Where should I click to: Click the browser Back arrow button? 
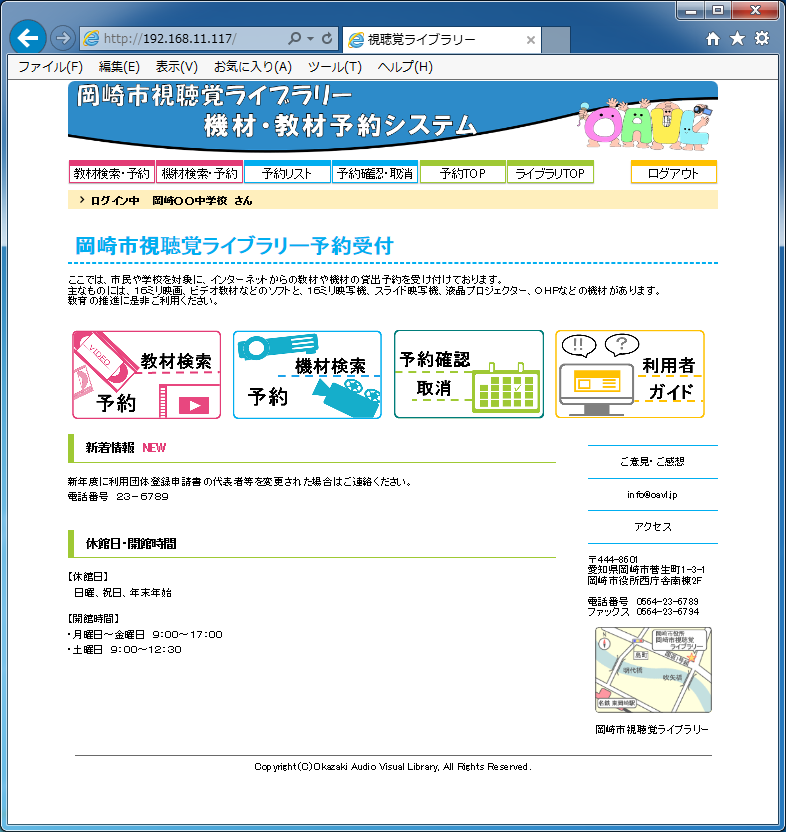coord(27,38)
